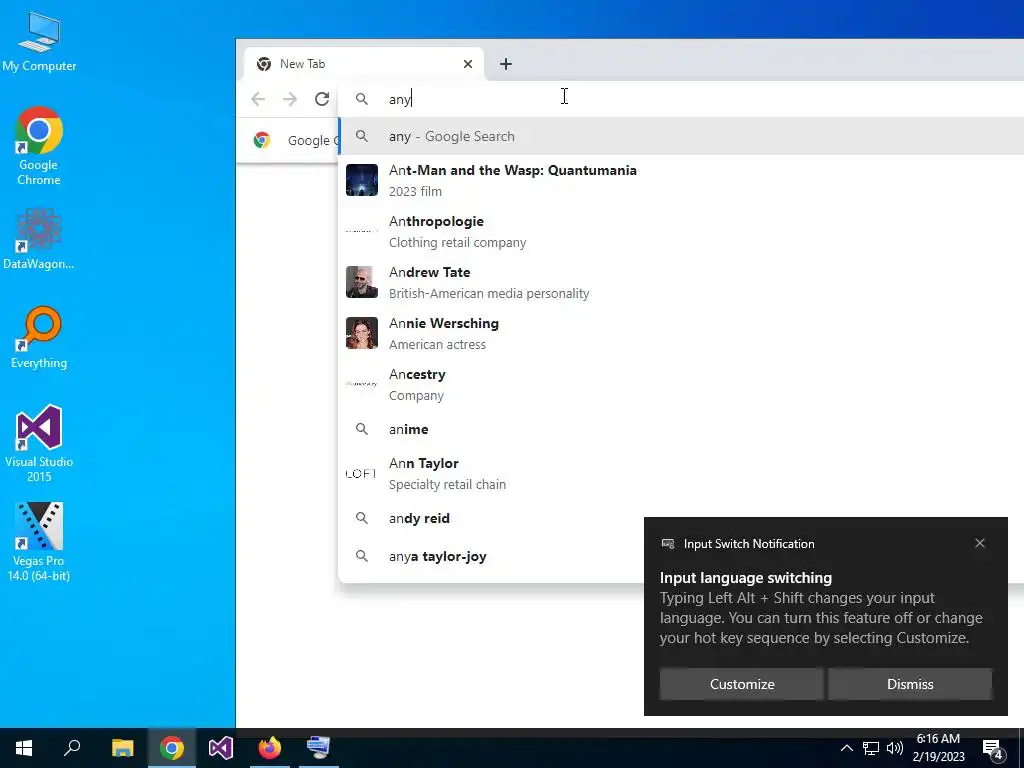Reload the page with refresh icon
This screenshot has width=1024, height=768.
coord(322,99)
